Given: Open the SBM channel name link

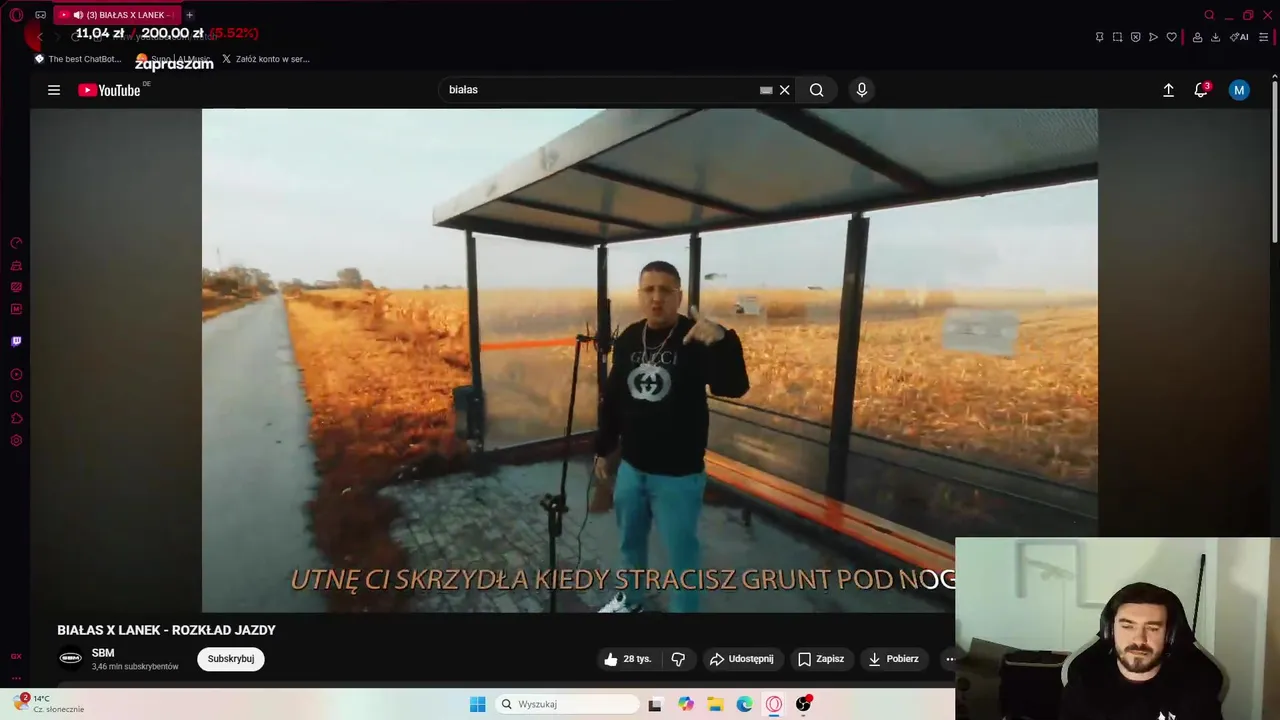Looking at the screenshot, I should tap(103, 653).
